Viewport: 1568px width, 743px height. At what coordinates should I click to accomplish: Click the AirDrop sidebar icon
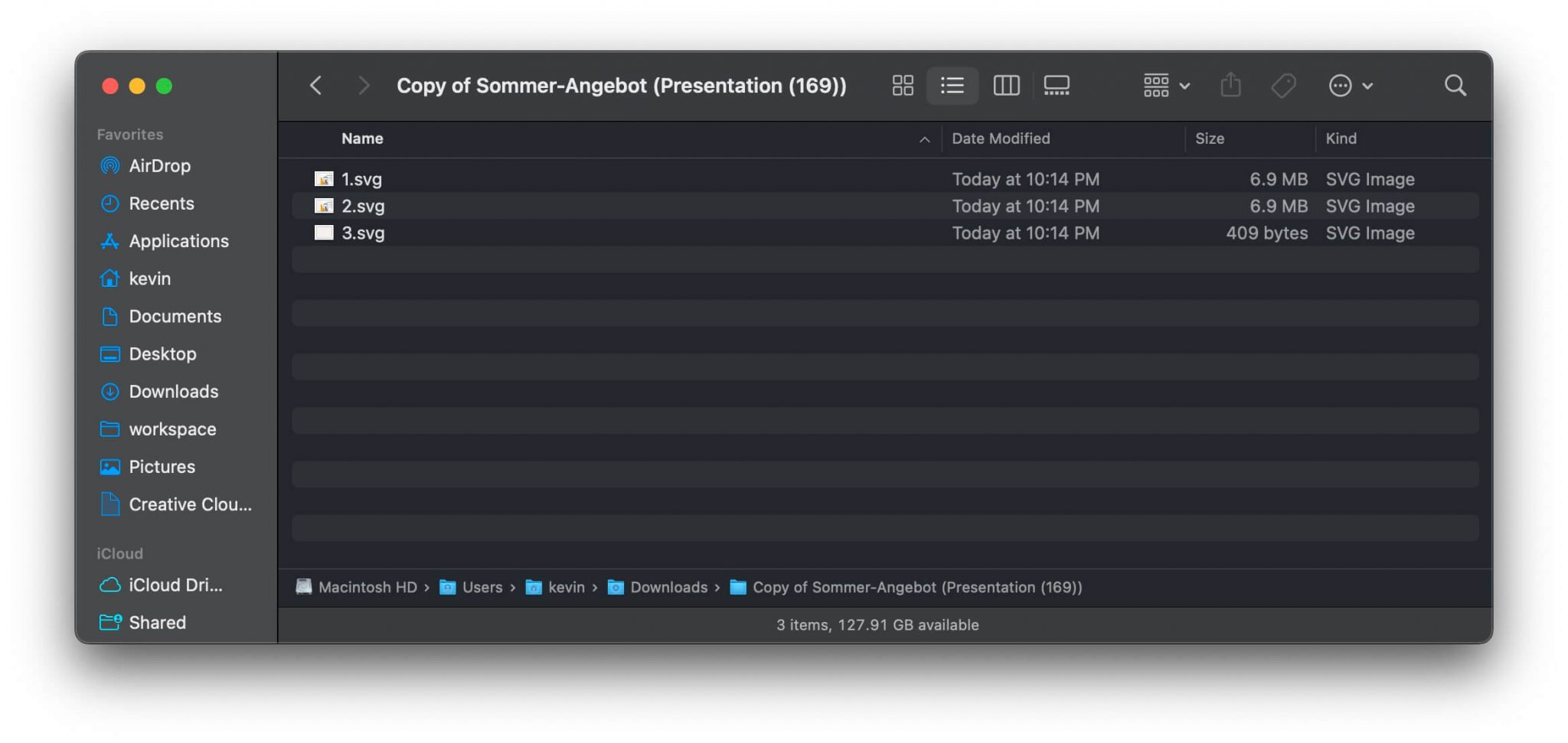point(110,165)
